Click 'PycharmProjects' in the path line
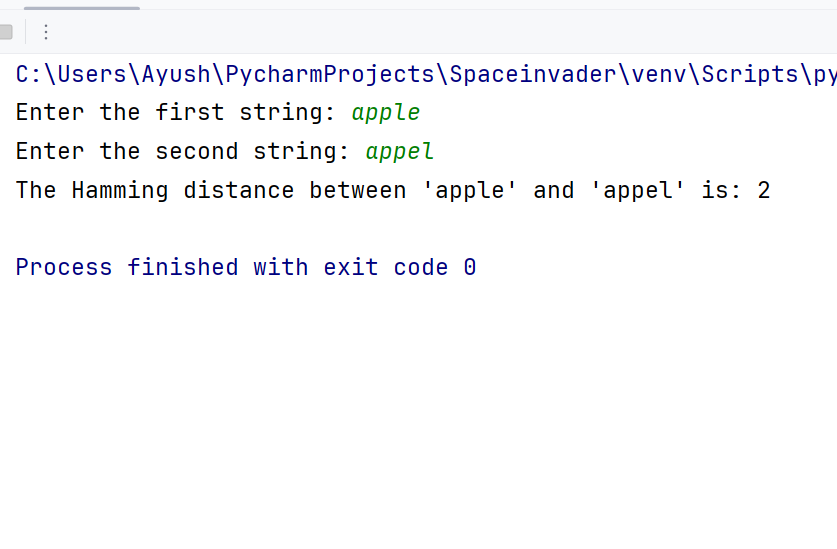Viewport: 837px width, 549px height. pos(330,74)
